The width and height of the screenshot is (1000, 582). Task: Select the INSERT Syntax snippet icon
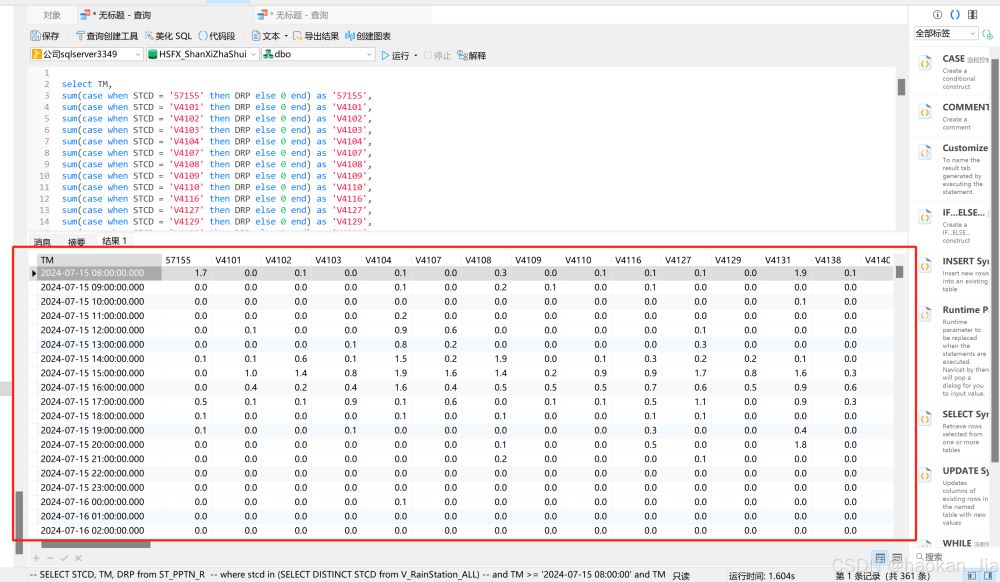point(925,266)
